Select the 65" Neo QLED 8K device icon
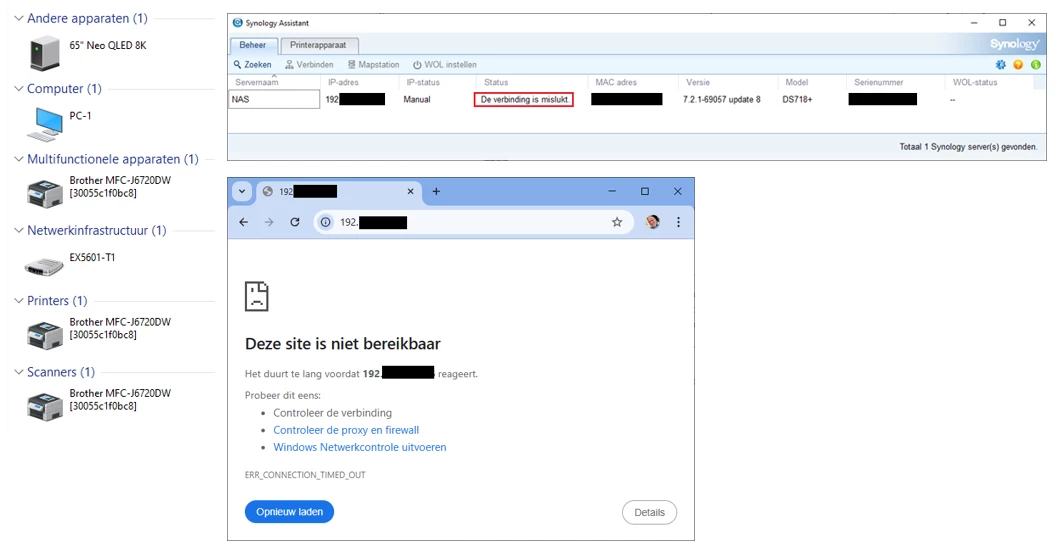 click(45, 54)
